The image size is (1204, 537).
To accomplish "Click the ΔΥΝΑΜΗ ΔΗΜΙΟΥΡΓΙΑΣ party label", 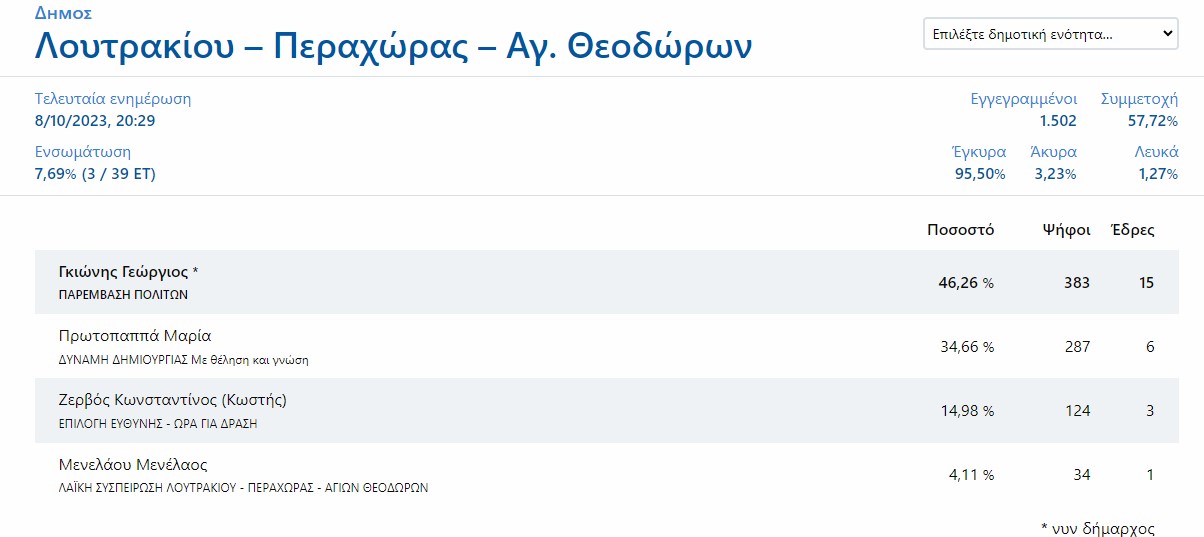I will click(x=184, y=360).
